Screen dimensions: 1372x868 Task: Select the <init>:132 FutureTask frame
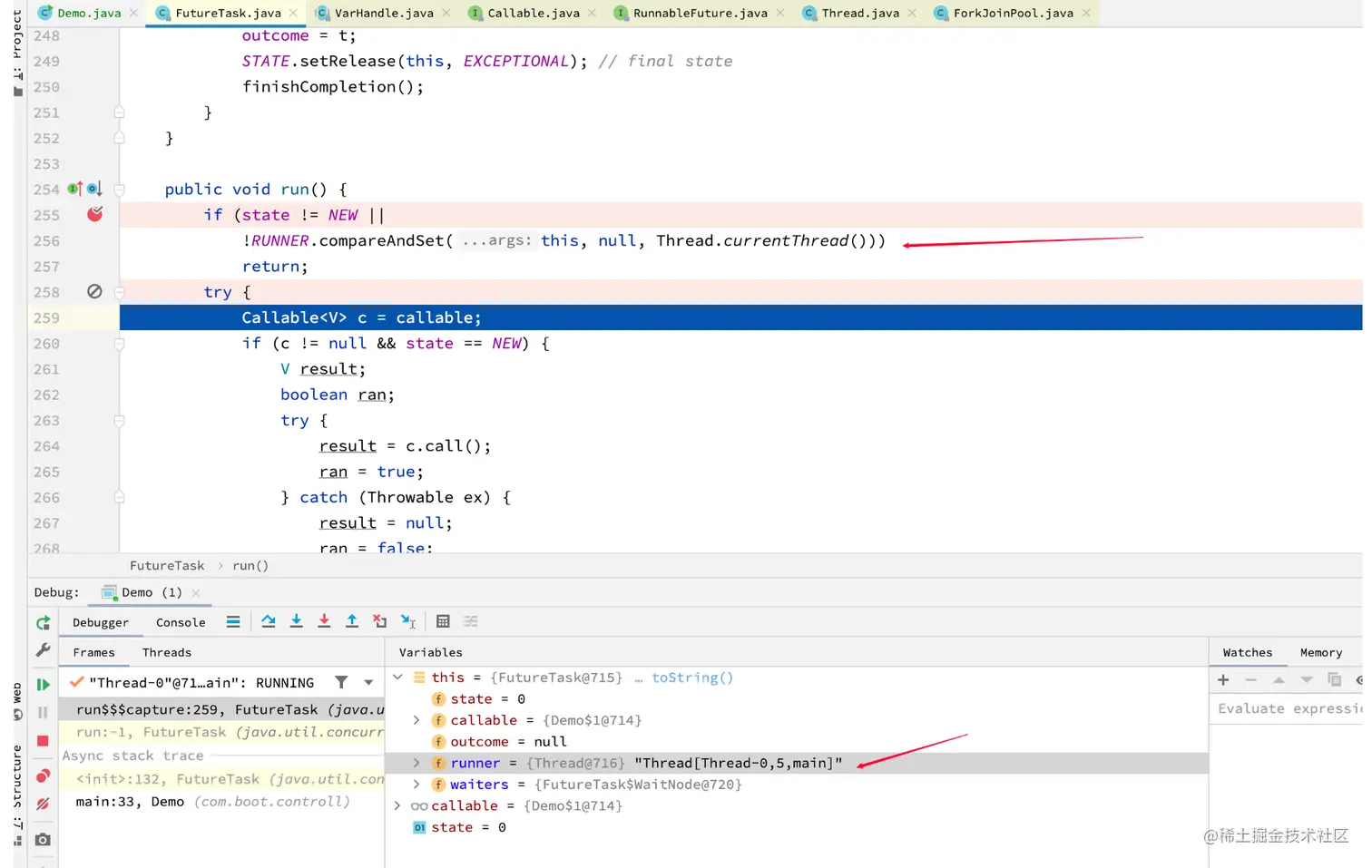[x=222, y=779]
